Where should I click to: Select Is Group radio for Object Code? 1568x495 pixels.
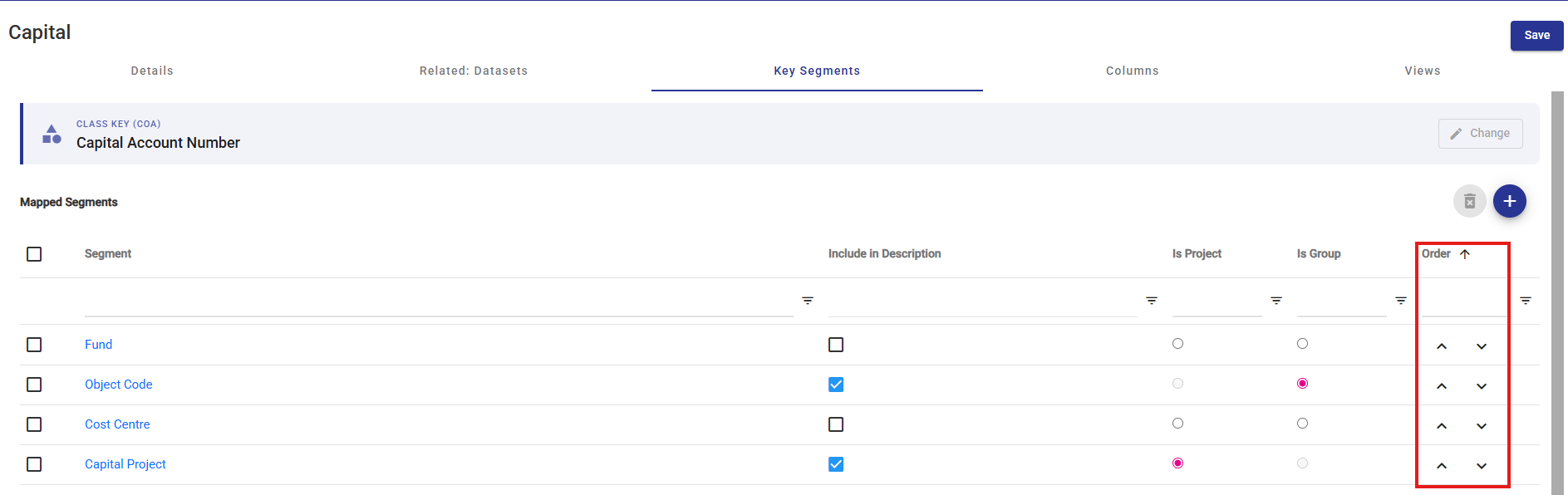1302,384
